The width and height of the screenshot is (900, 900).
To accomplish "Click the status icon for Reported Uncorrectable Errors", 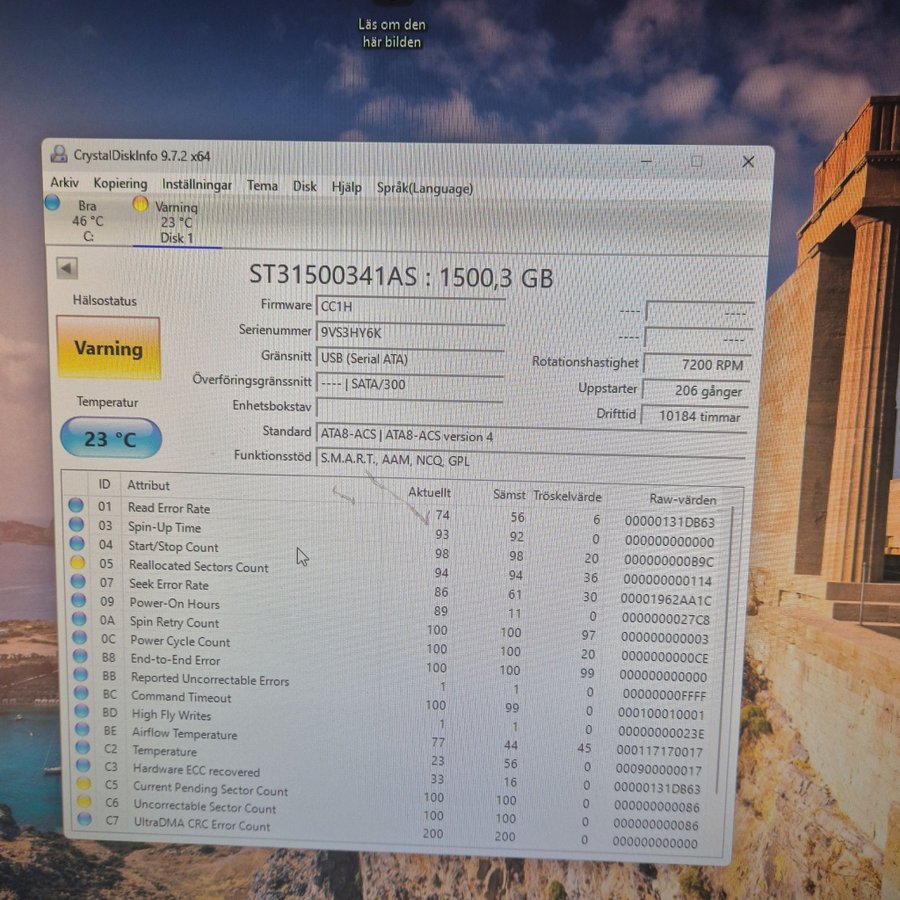I will pyautogui.click(x=81, y=674).
